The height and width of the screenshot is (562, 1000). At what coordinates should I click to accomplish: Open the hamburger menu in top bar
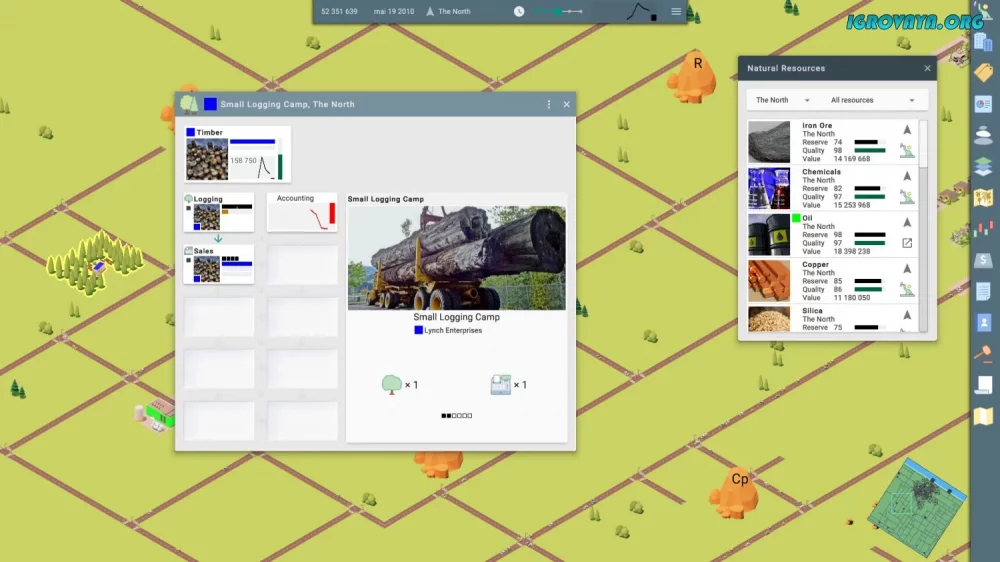[676, 11]
